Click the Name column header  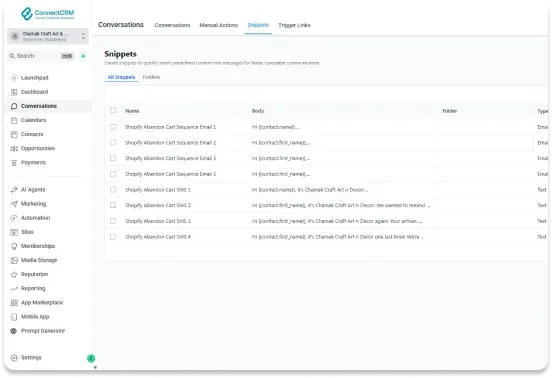coord(132,111)
